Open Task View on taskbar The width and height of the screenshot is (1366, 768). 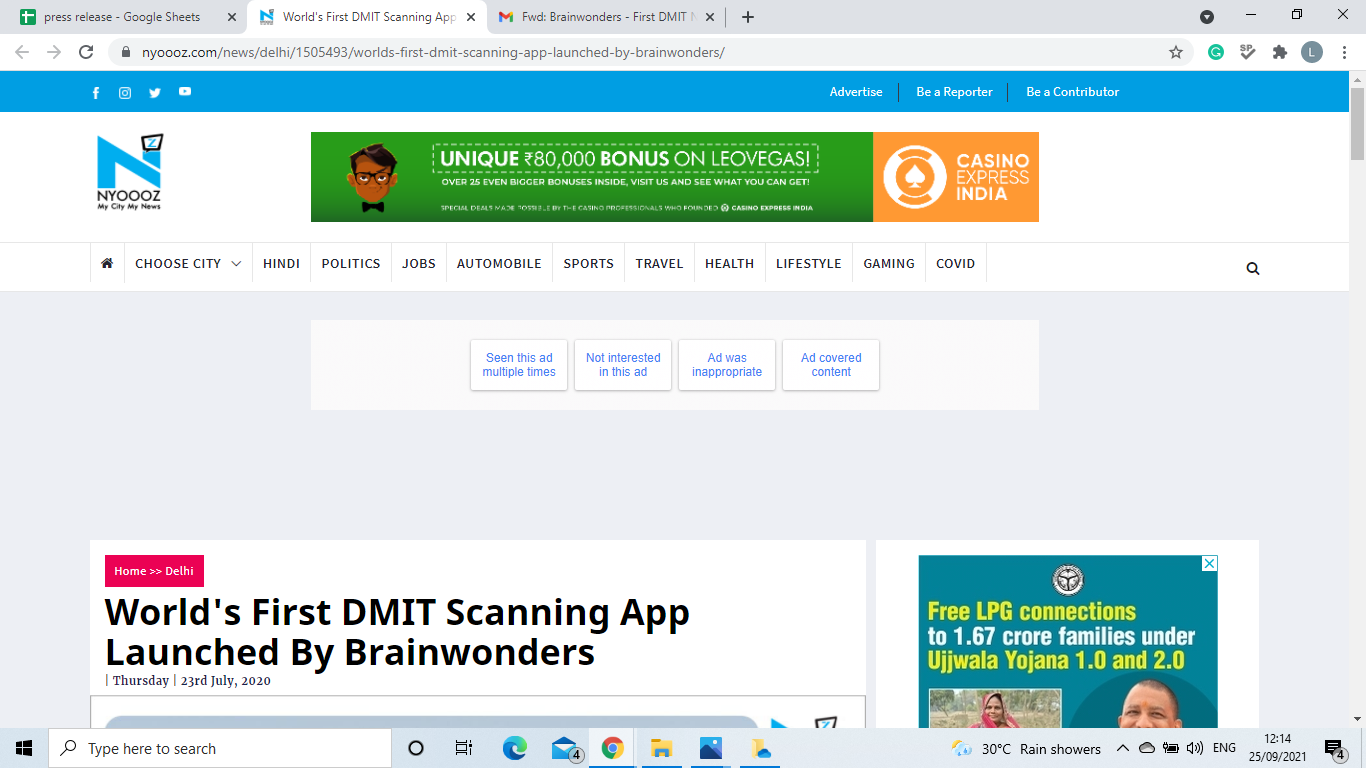coord(464,748)
